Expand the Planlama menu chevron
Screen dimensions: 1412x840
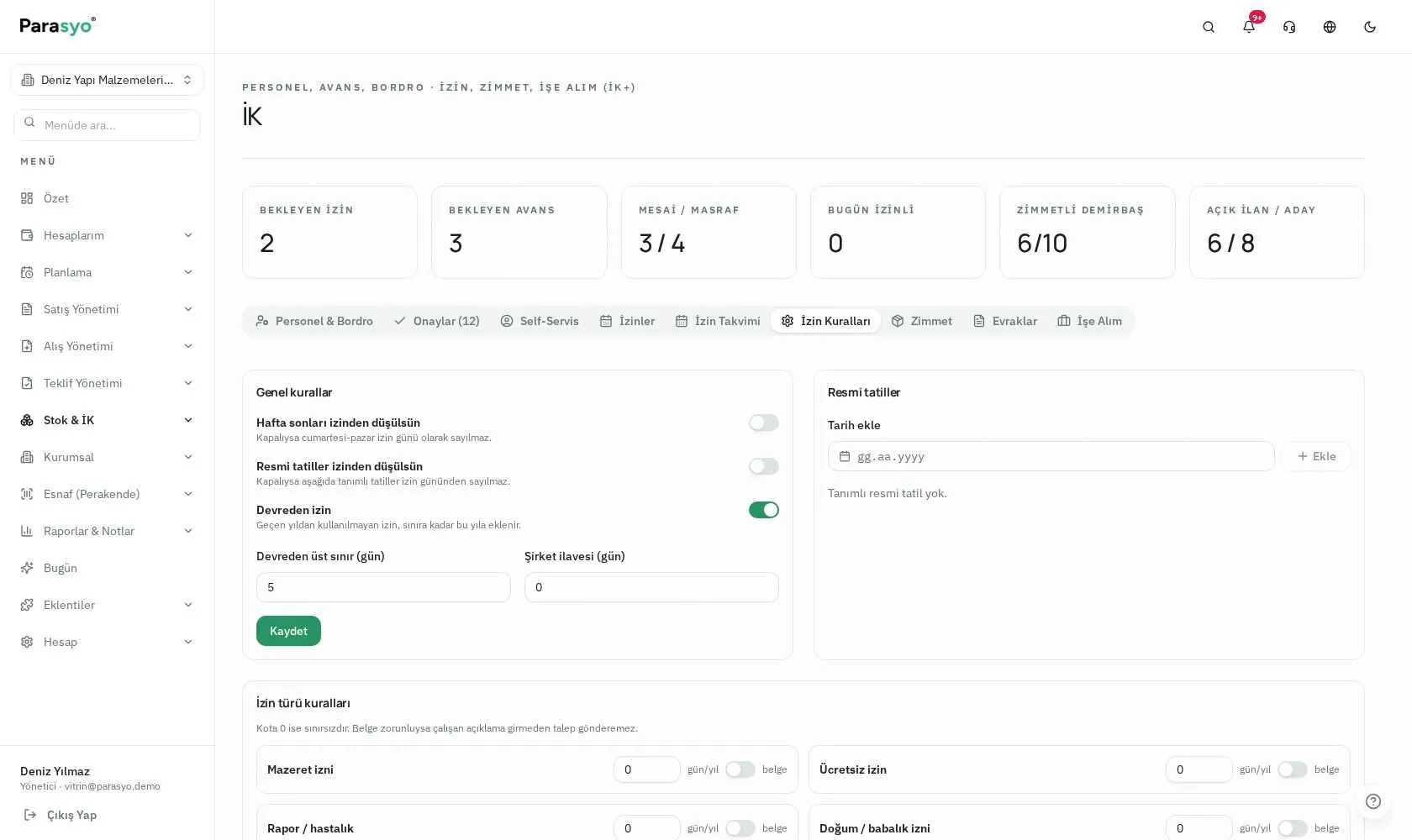188,272
